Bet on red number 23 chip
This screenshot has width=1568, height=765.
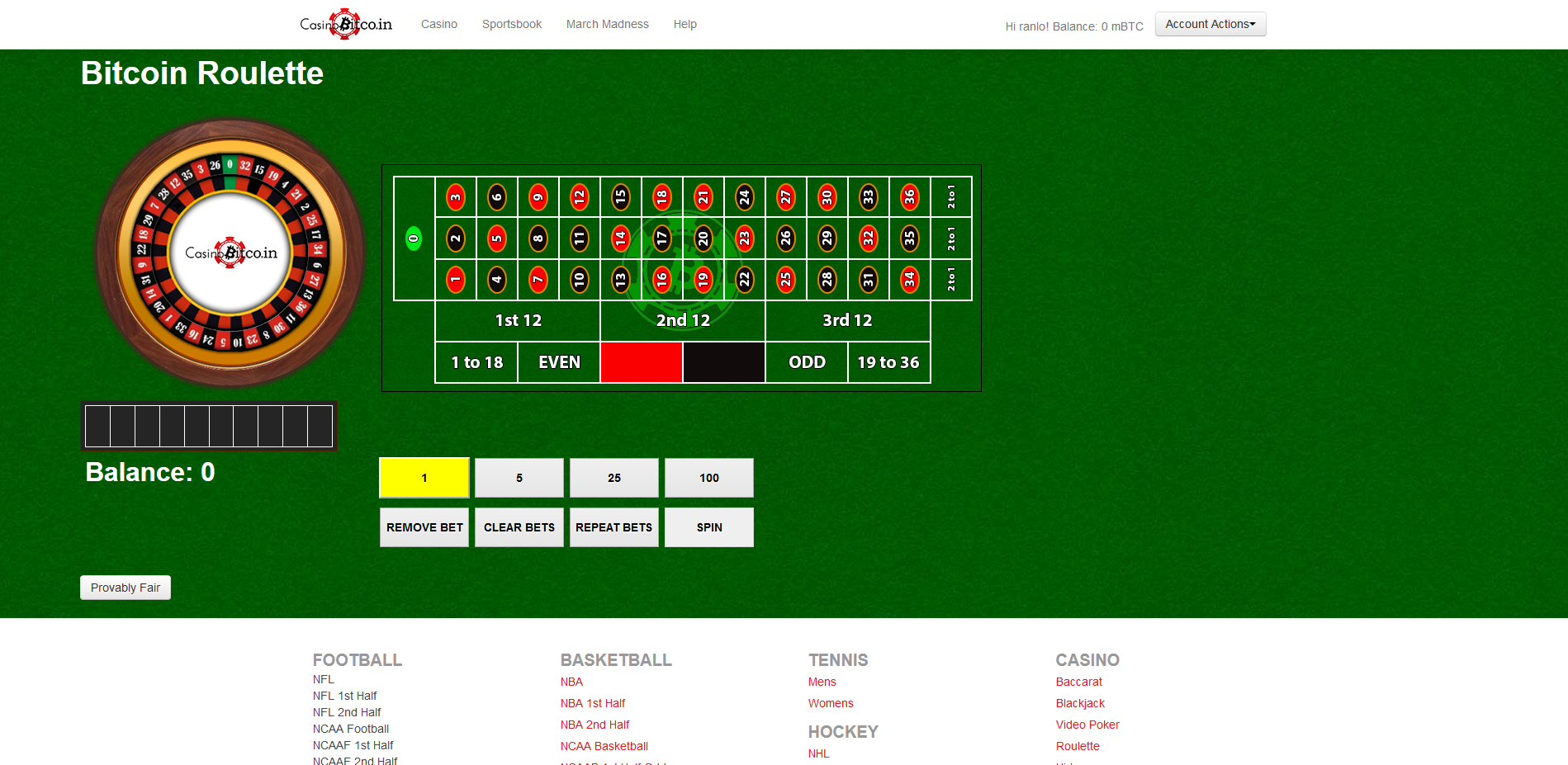tap(745, 238)
